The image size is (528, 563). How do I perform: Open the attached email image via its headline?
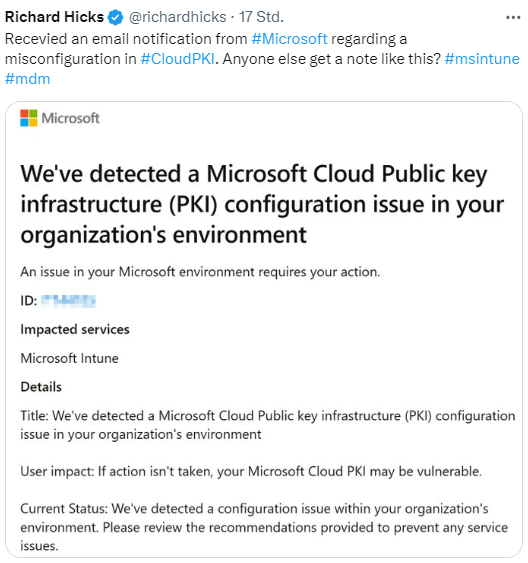262,204
